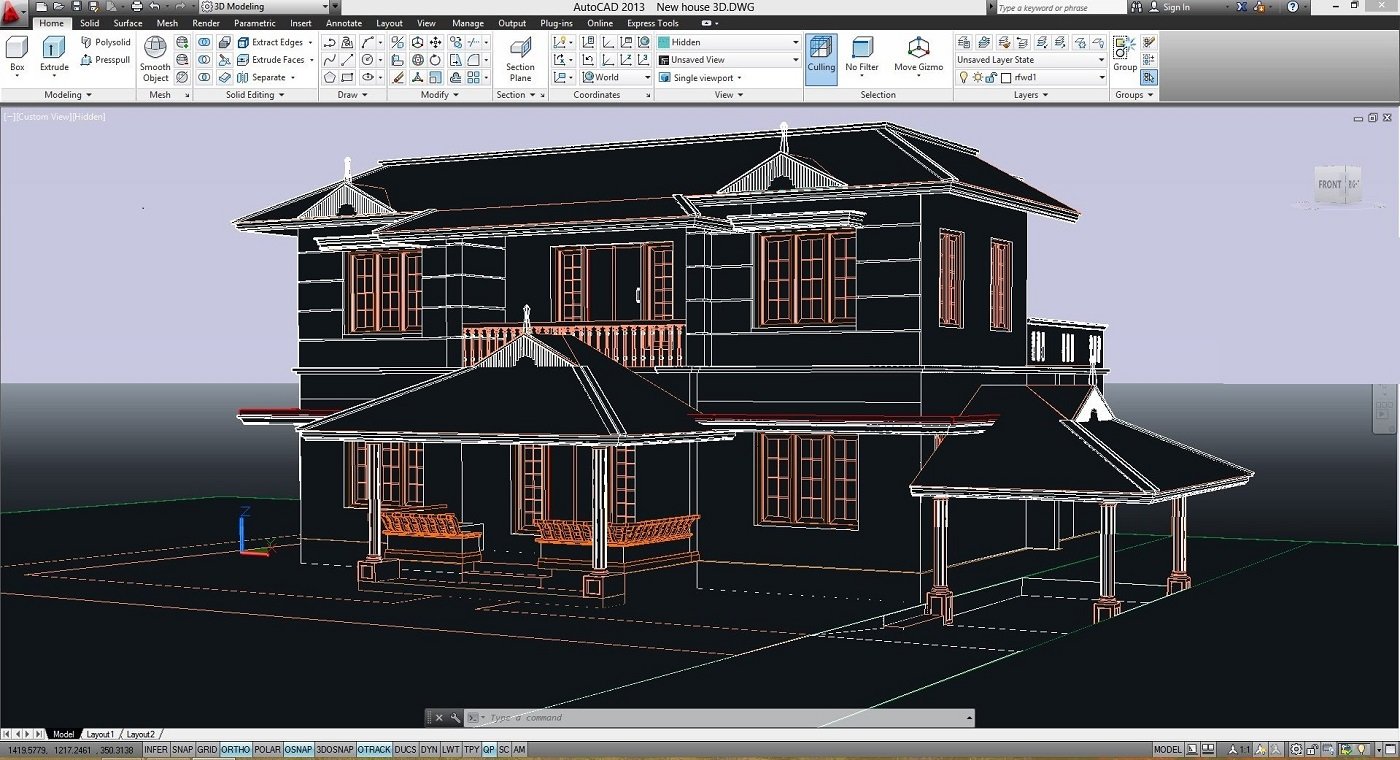Toggle Culling selection mode
Viewport: 1400px width, 760px height.
pos(821,59)
